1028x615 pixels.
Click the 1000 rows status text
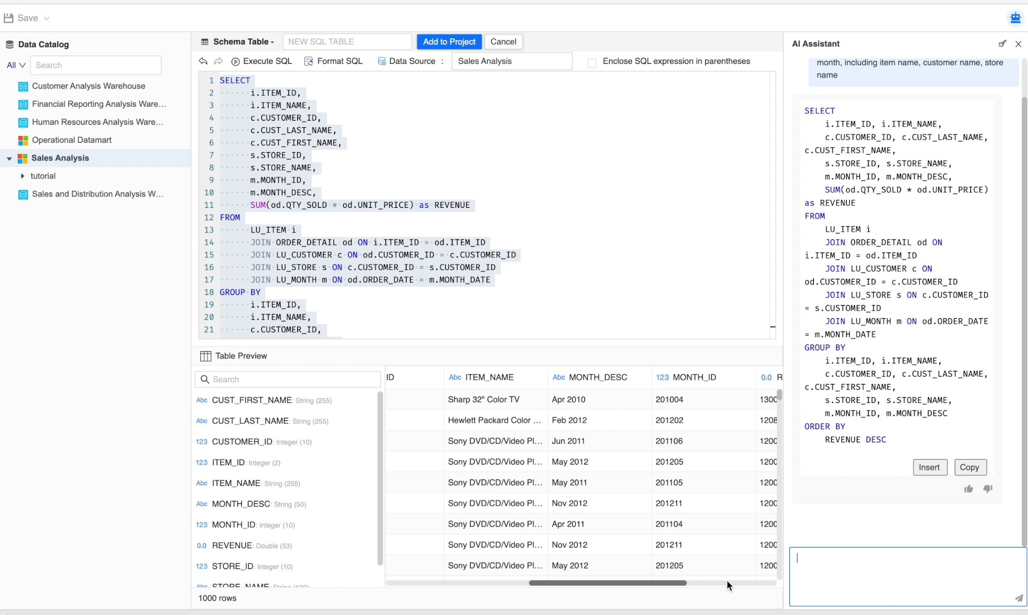(218, 598)
